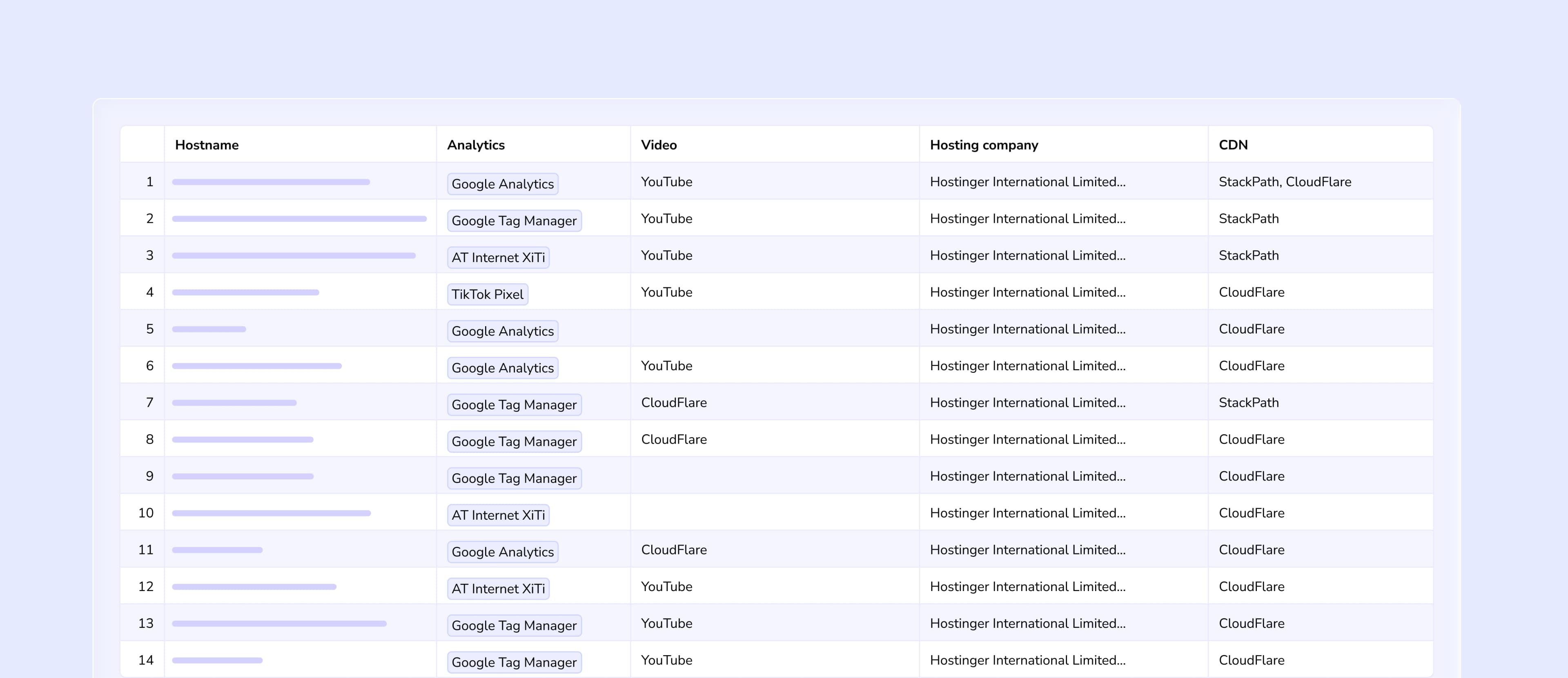Click the CDN column header
This screenshot has height=678, width=1568.
click(x=1233, y=145)
